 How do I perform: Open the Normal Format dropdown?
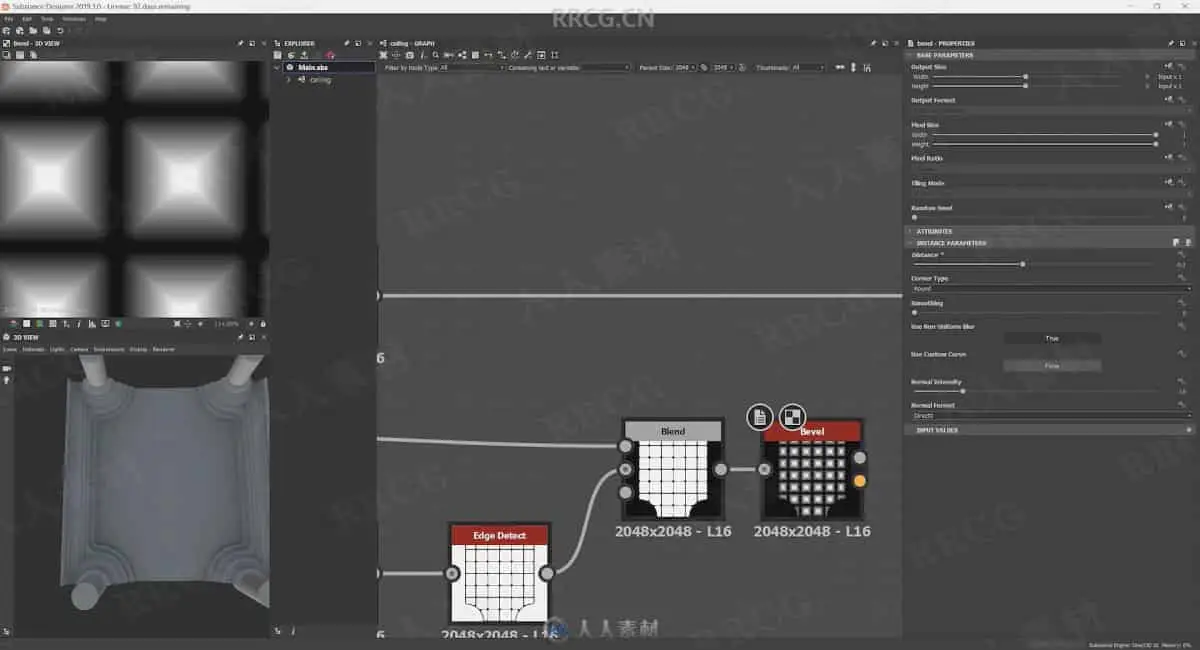1051,415
